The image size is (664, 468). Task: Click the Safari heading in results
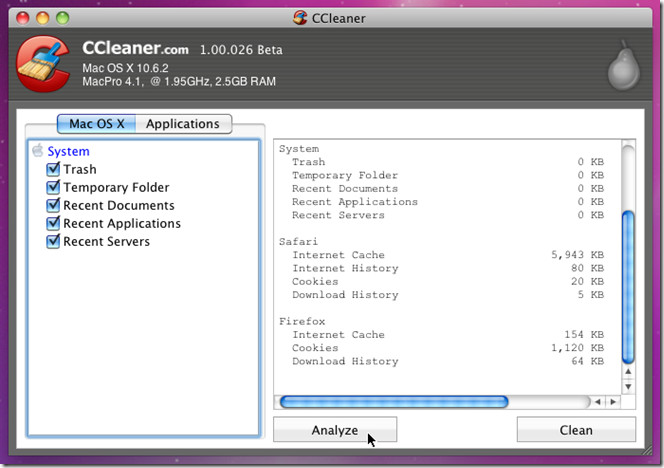298,241
